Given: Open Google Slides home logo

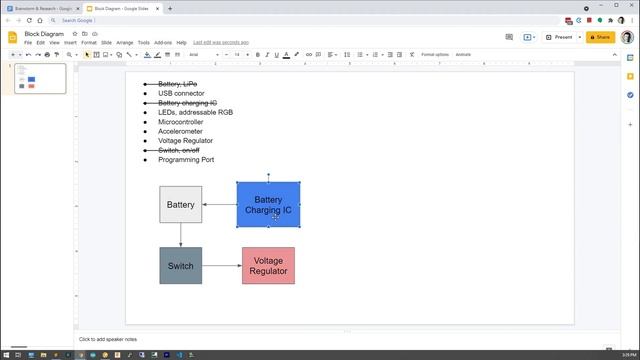Looking at the screenshot, I should 13,37.
